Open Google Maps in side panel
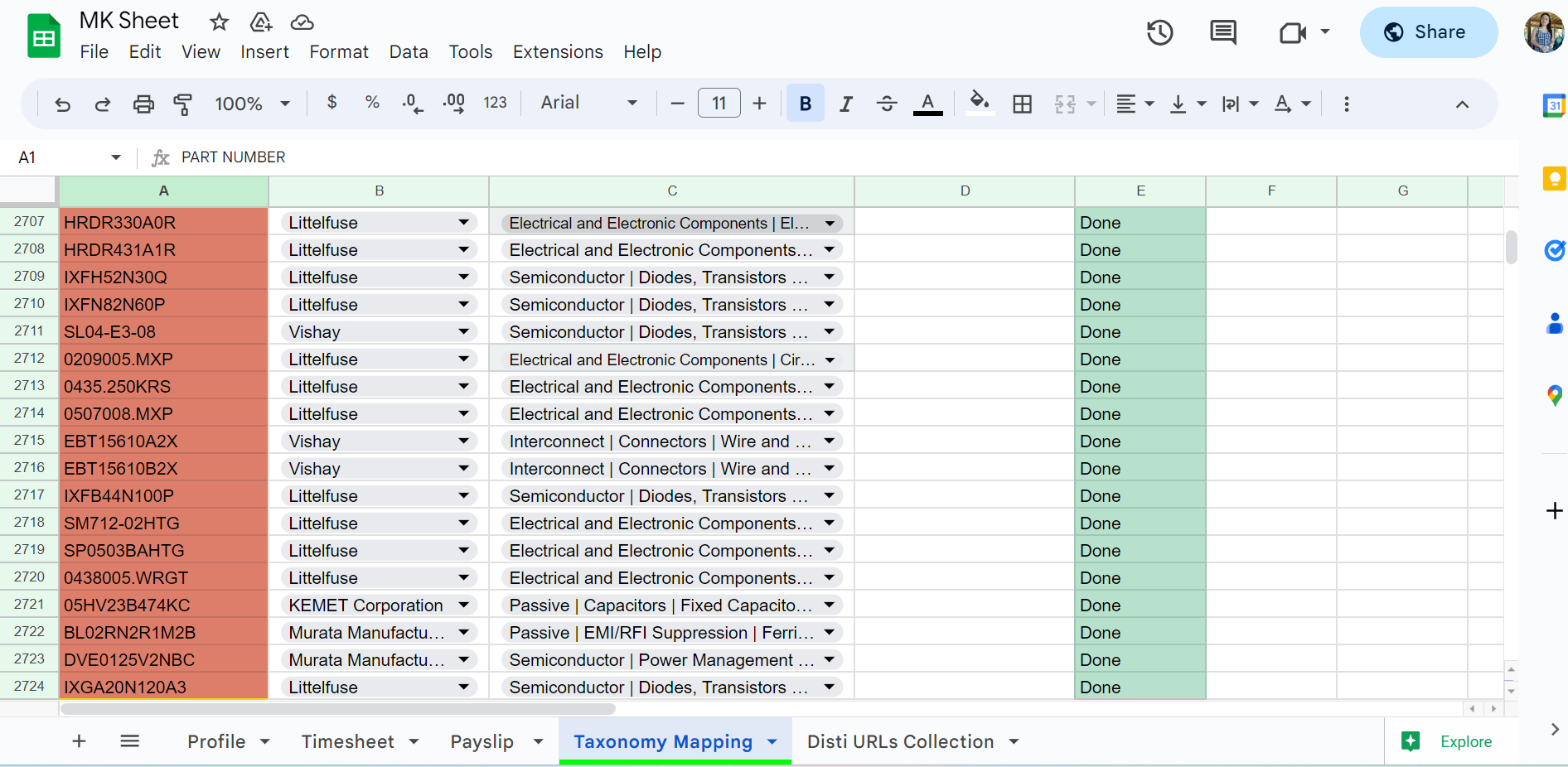The height and width of the screenshot is (767, 1568). (1555, 395)
